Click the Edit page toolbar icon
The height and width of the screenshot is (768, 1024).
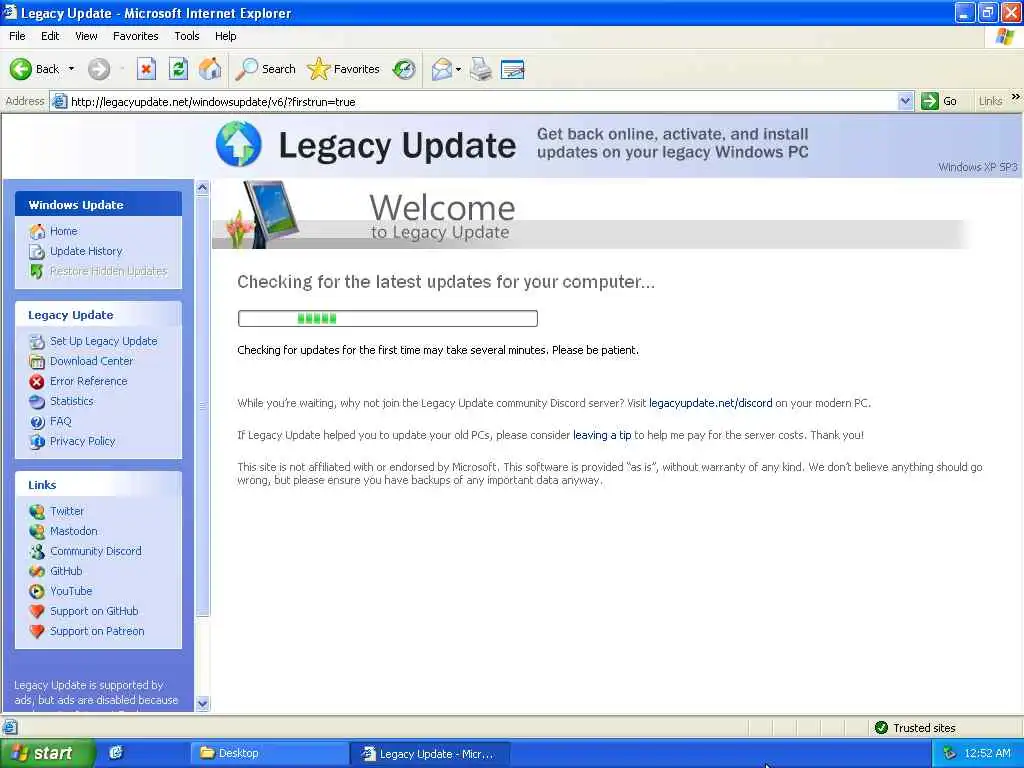pyautogui.click(x=513, y=69)
